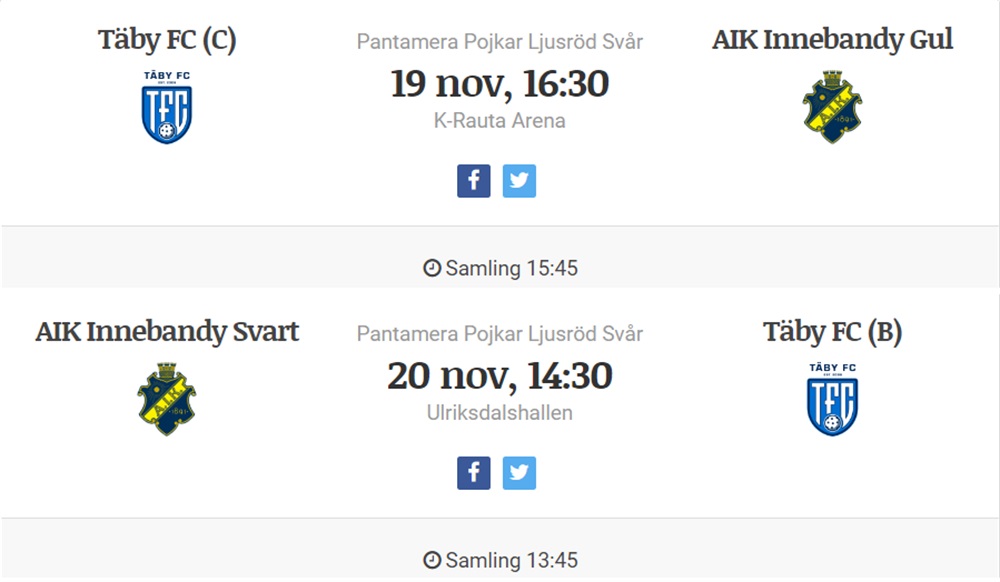
Task: Click the clock icon beside Samling 13:45
Action: click(432, 560)
